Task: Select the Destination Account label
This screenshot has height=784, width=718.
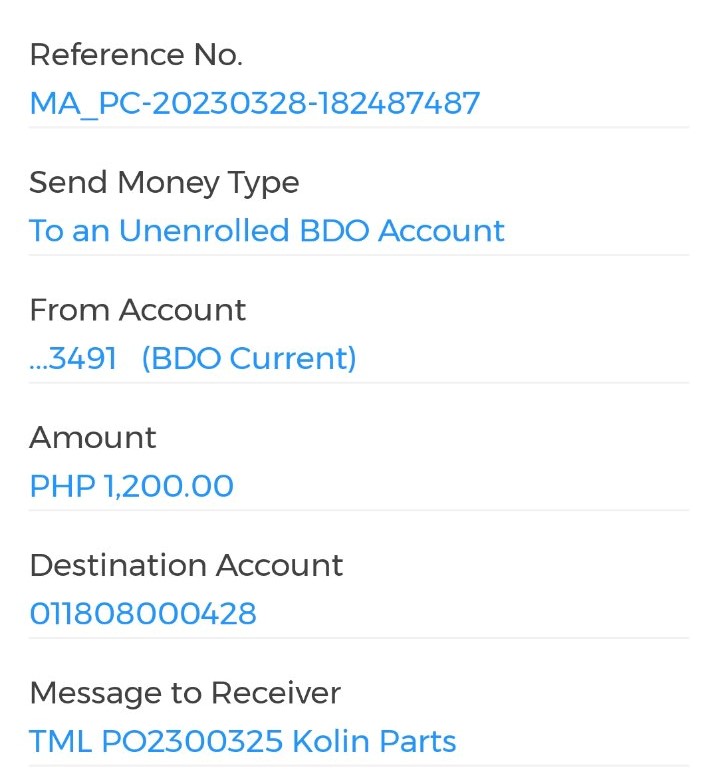Action: tap(186, 565)
